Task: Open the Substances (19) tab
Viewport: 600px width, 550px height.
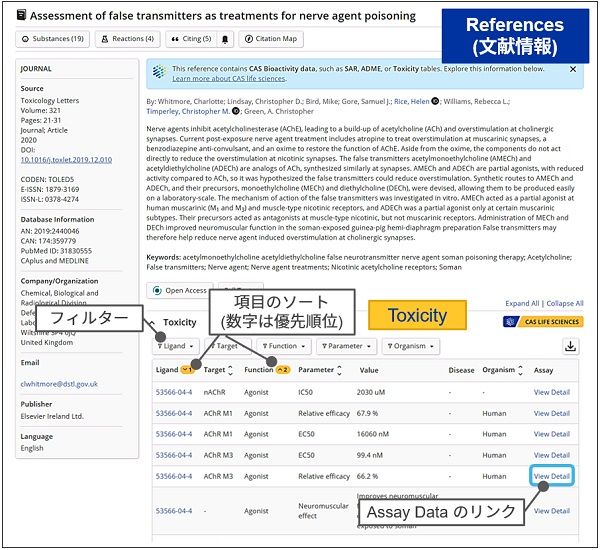Action: pyautogui.click(x=52, y=39)
